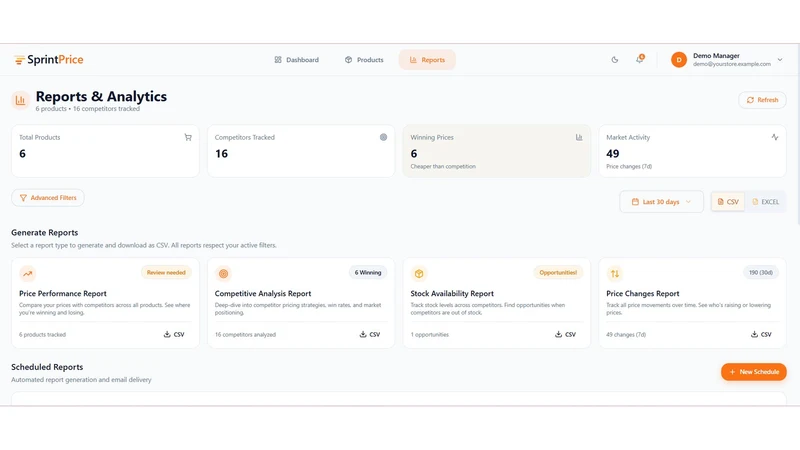Click the '1 opportunities' text

pyautogui.click(x=430, y=335)
